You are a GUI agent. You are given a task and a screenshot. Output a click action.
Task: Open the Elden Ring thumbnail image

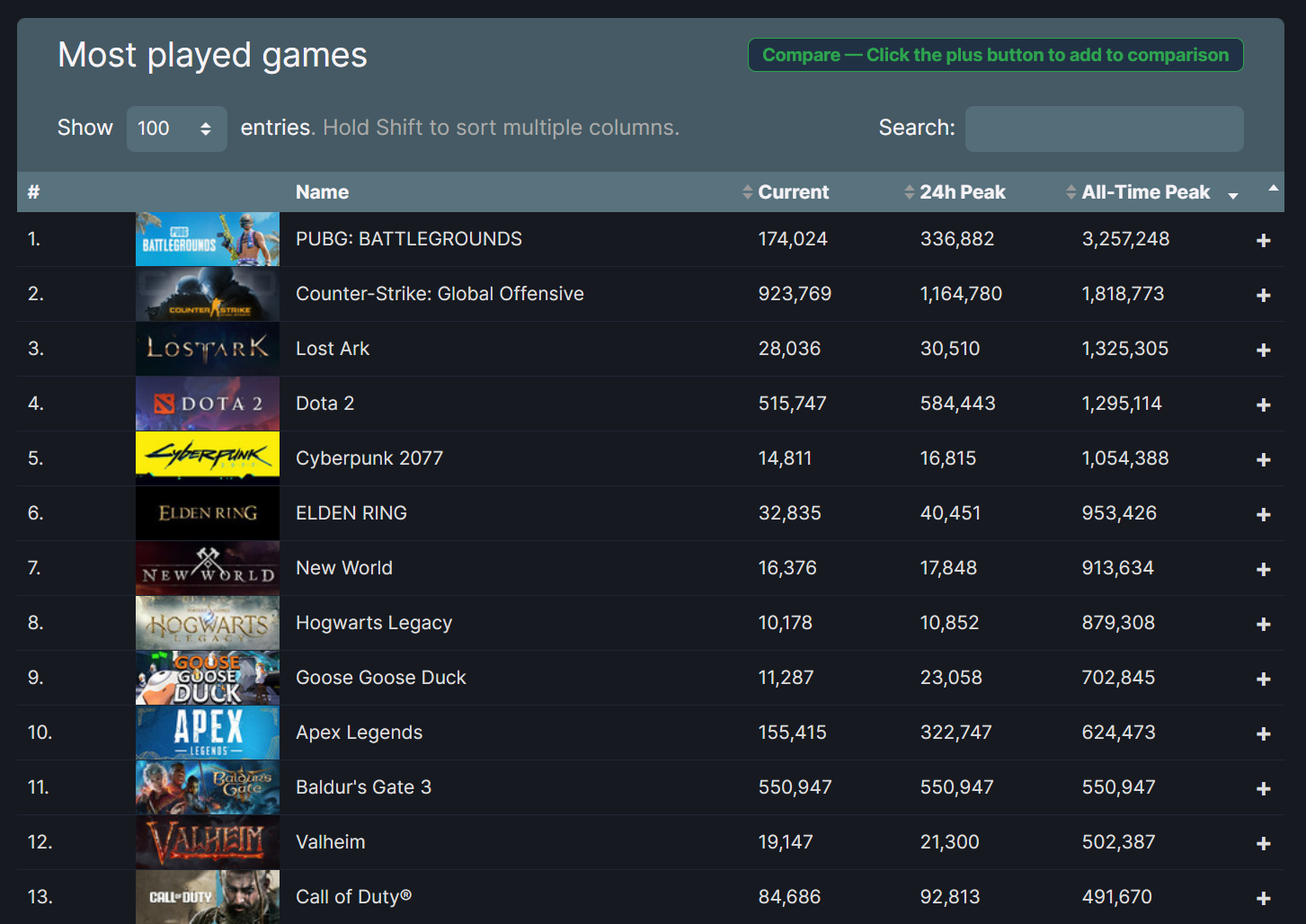pyautogui.click(x=208, y=513)
